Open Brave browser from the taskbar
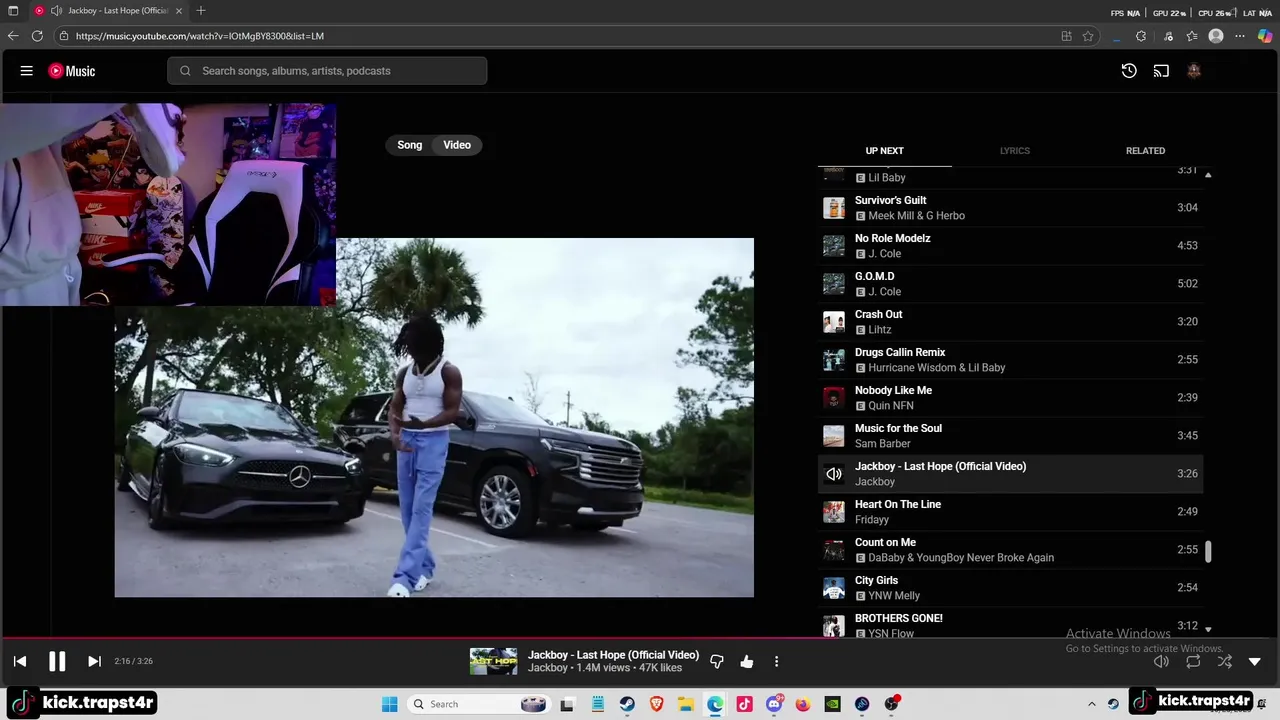 pyautogui.click(x=656, y=704)
